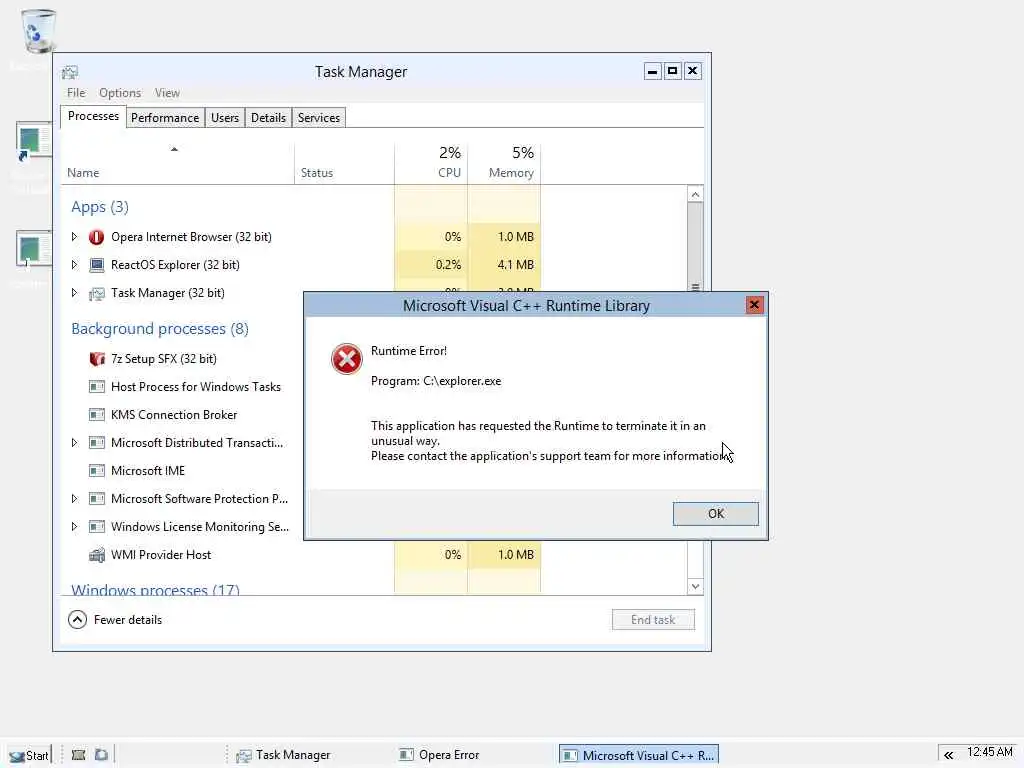Image resolution: width=1024 pixels, height=768 pixels.
Task: Click the Microsoft IME process icon
Action: click(96, 471)
